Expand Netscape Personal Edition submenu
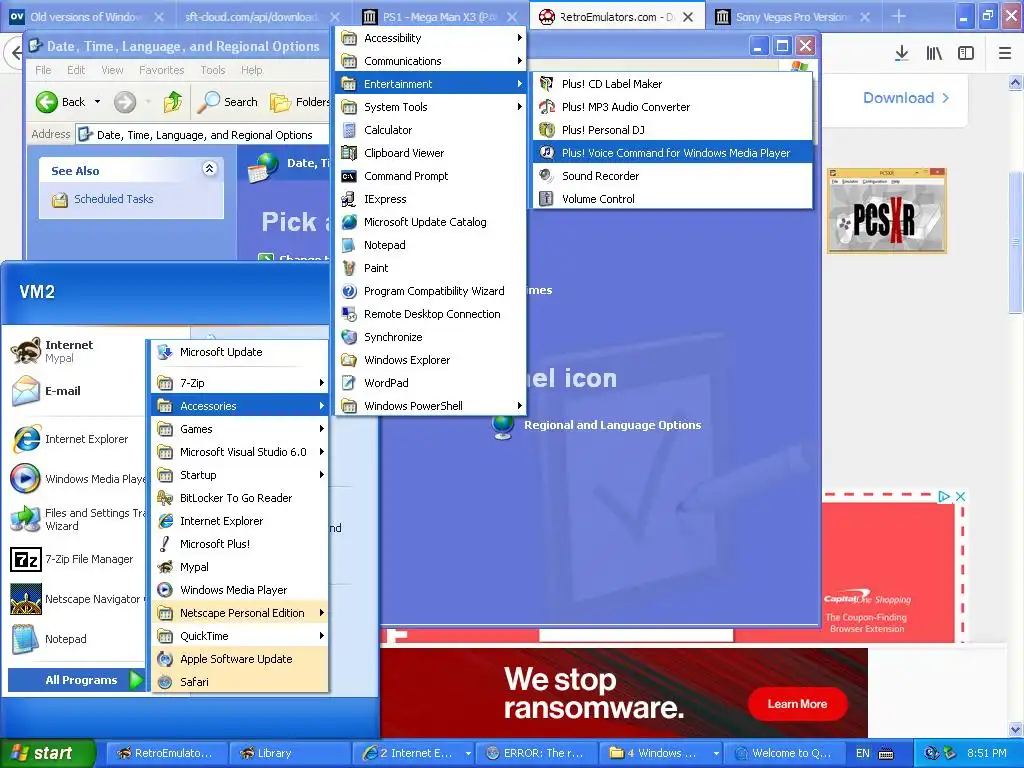 coord(240,613)
